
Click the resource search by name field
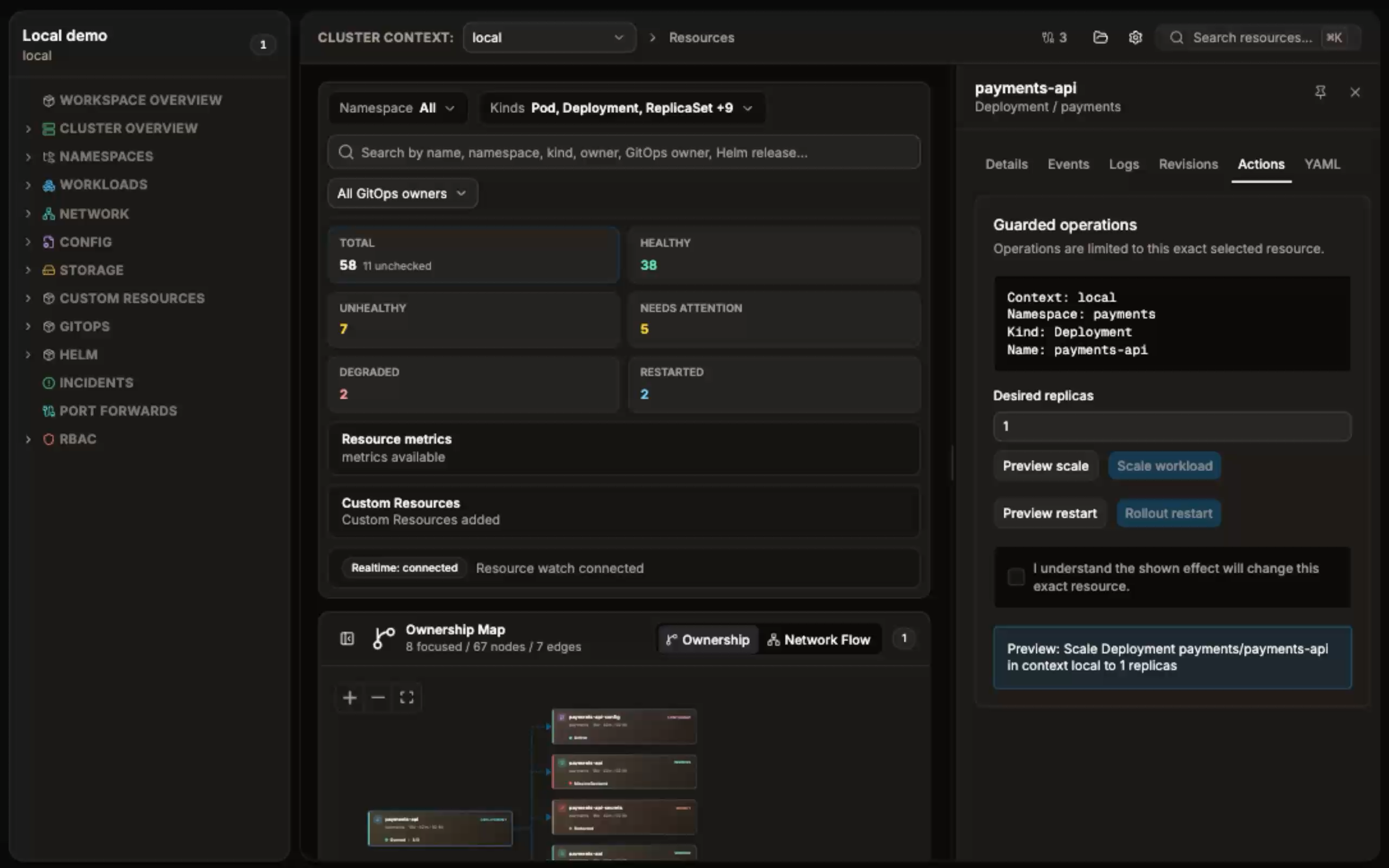tap(624, 152)
